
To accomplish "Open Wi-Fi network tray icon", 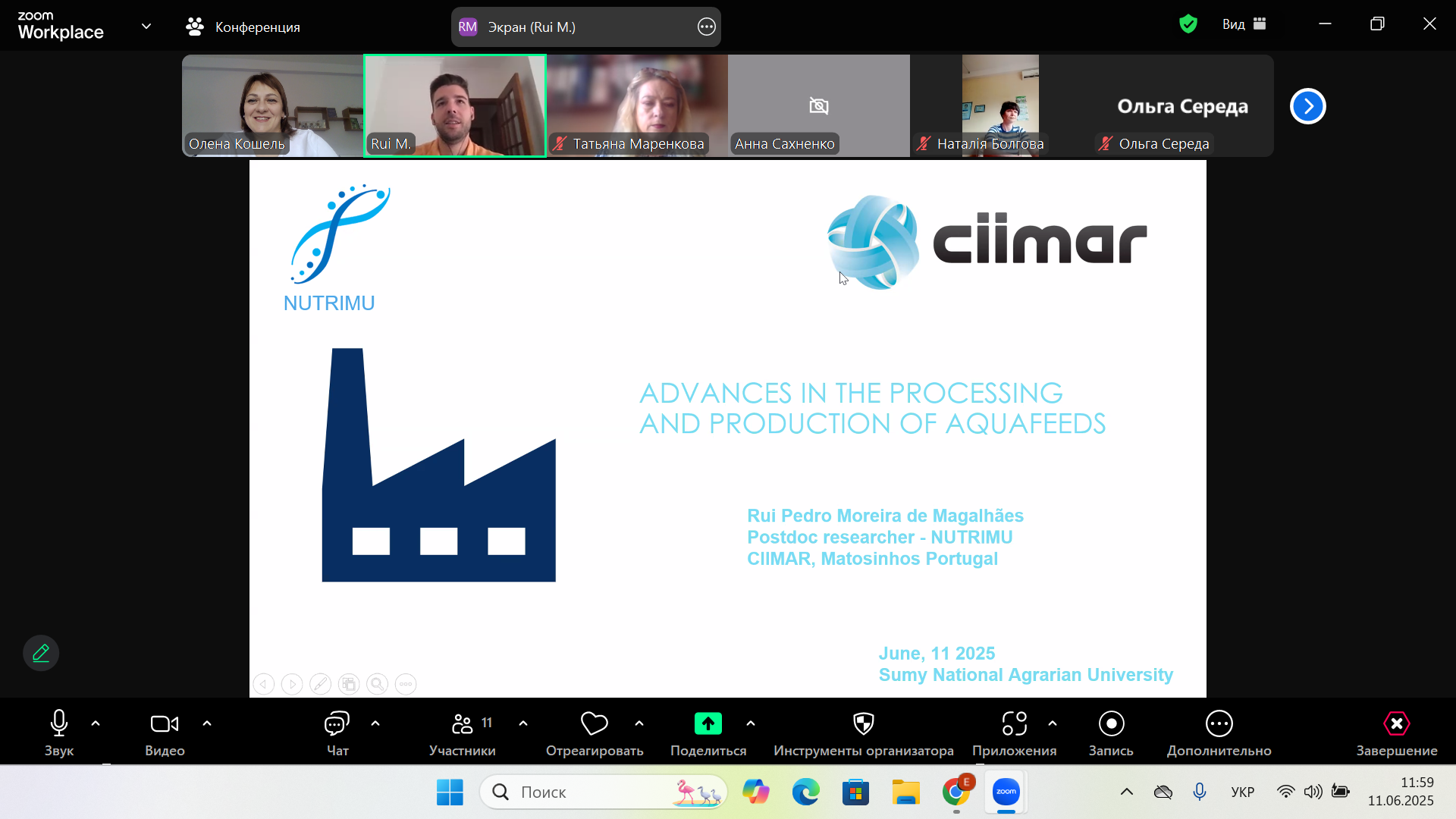I will [1285, 792].
